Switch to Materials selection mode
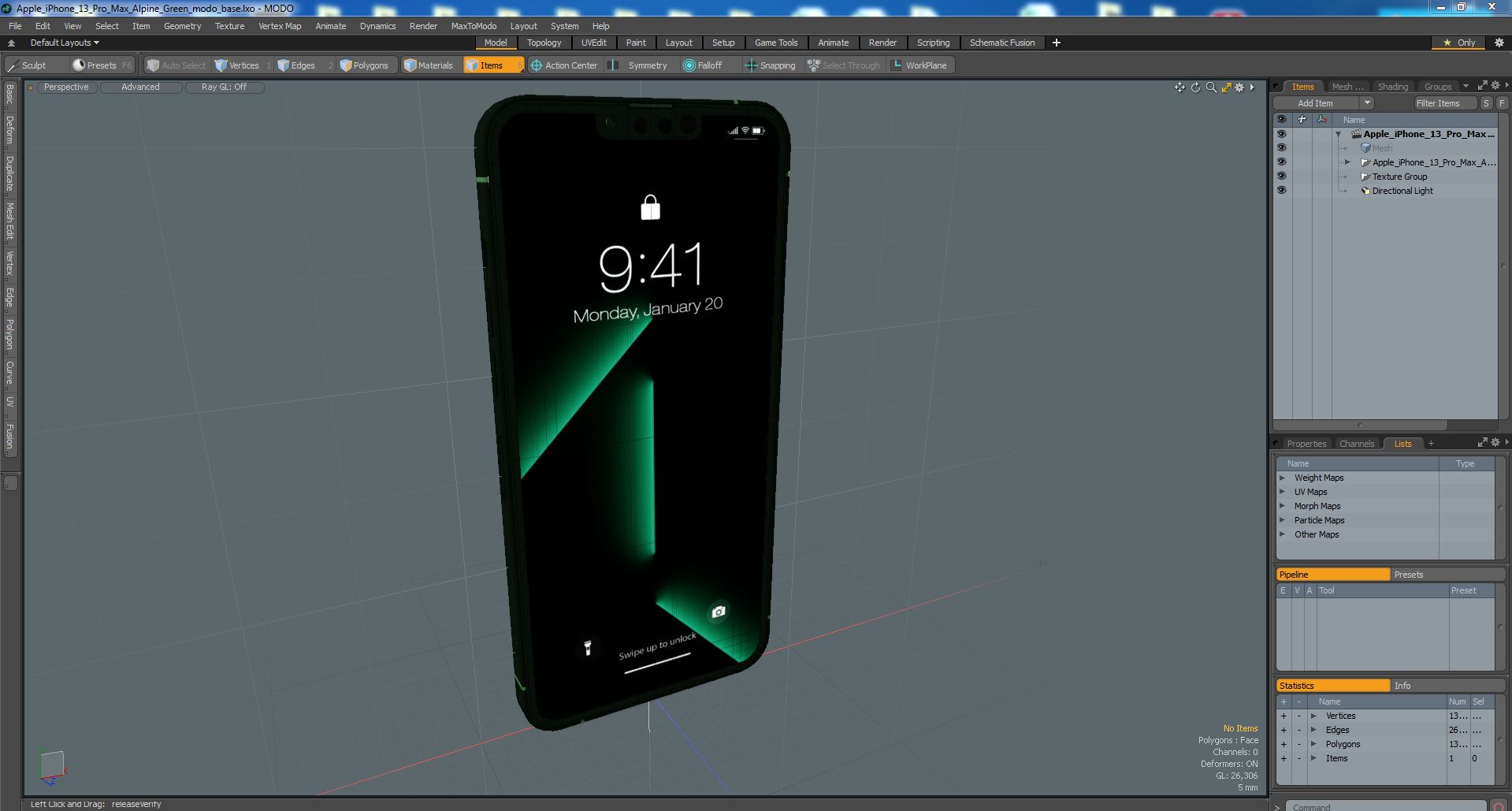Image resolution: width=1512 pixels, height=811 pixels. pyautogui.click(x=429, y=65)
